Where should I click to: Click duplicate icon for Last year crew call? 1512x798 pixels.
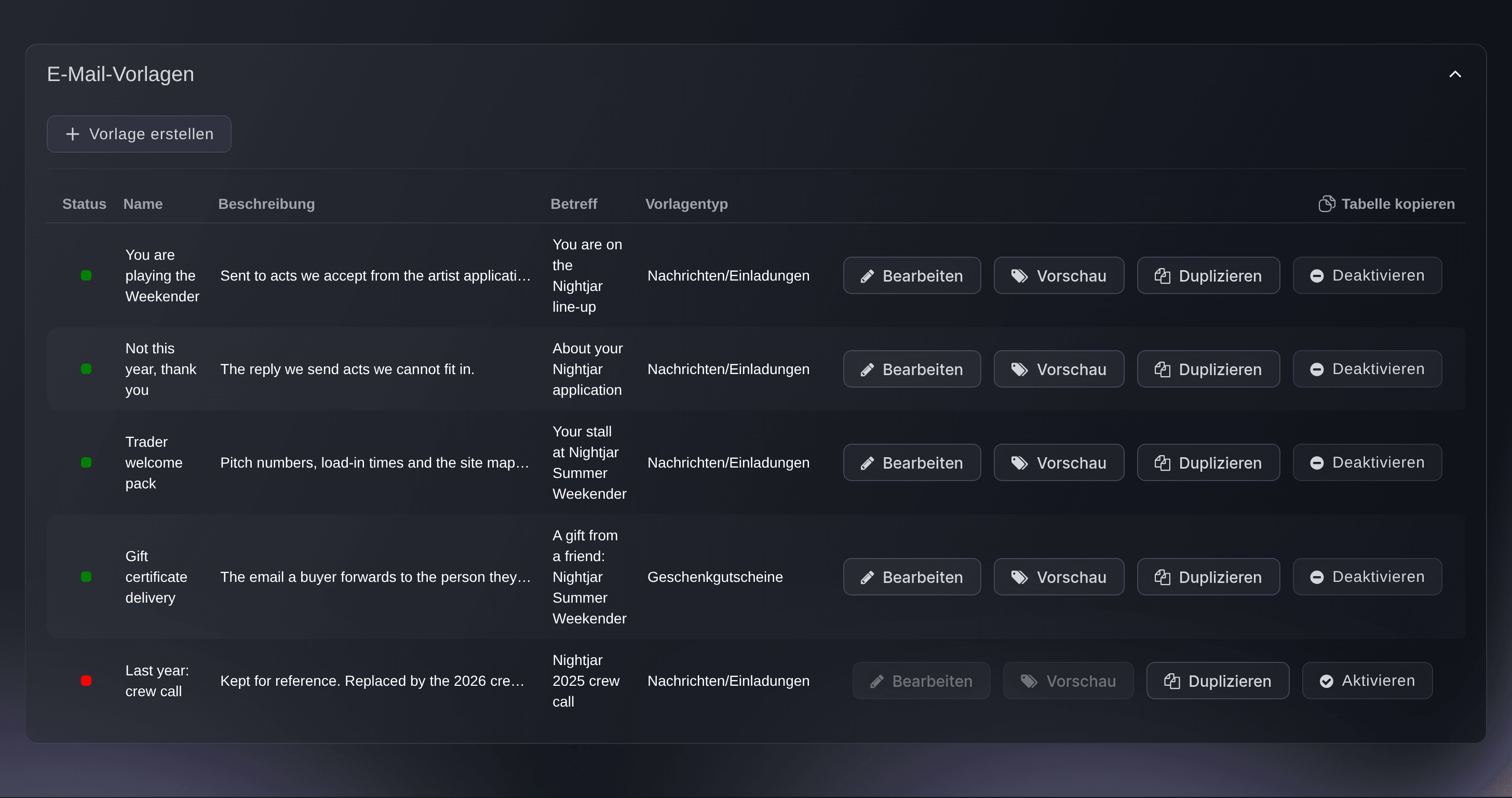click(x=1171, y=681)
